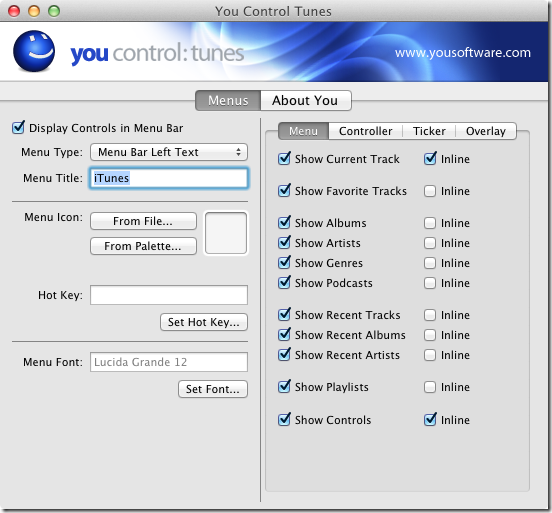Enable Inline for Show Recent Tracks

pos(430,315)
